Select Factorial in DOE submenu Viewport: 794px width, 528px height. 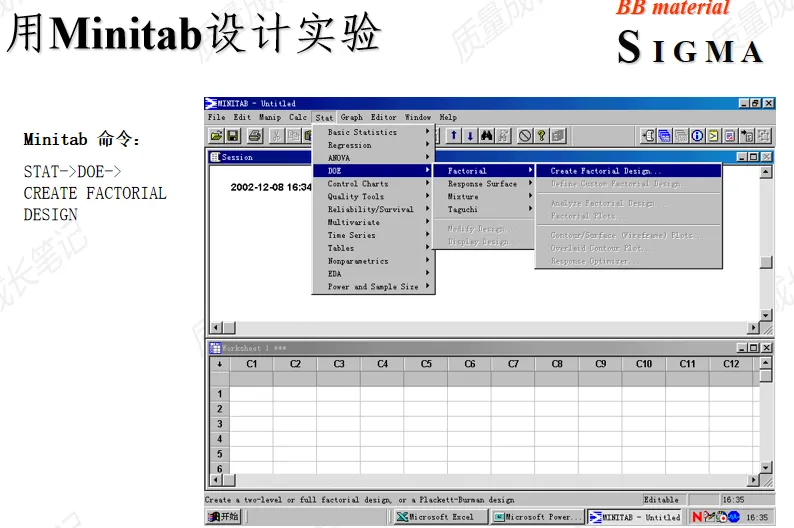coord(484,171)
